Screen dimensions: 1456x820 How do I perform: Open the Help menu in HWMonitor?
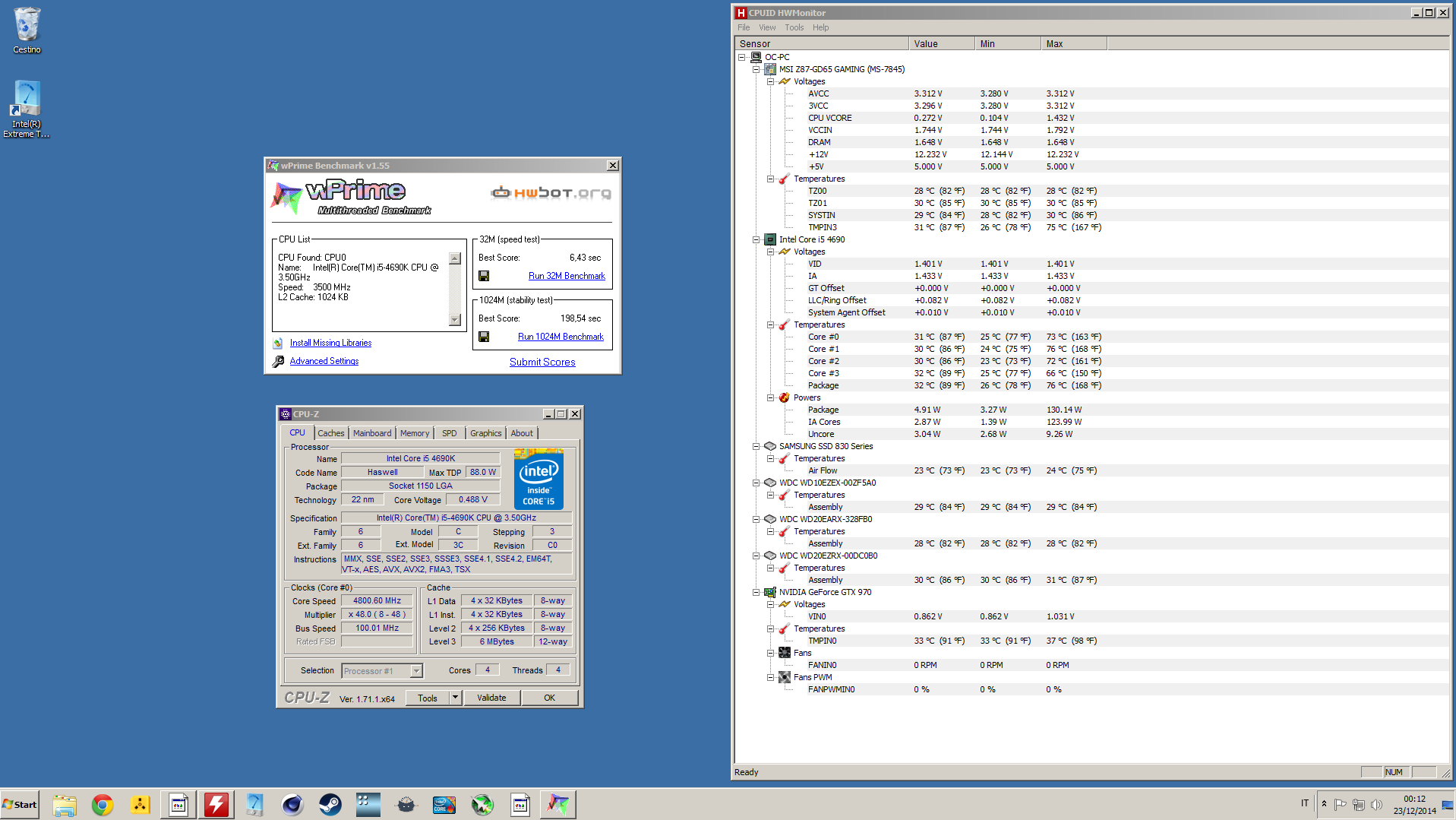pyautogui.click(x=821, y=27)
